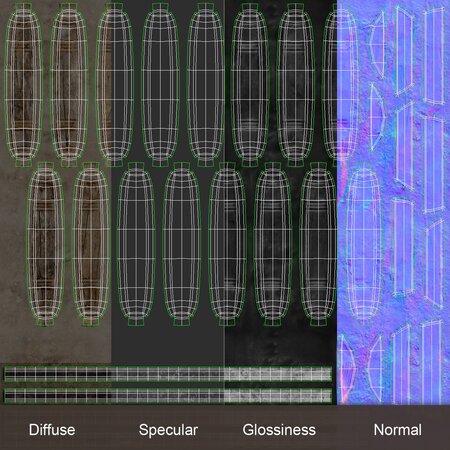
Task: Click the Specular label
Action: click(x=168, y=430)
